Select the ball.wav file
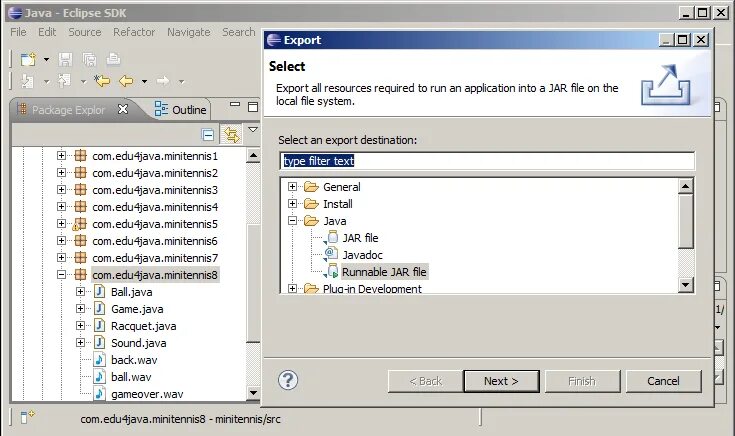This screenshot has width=735, height=436. pyautogui.click(x=131, y=377)
